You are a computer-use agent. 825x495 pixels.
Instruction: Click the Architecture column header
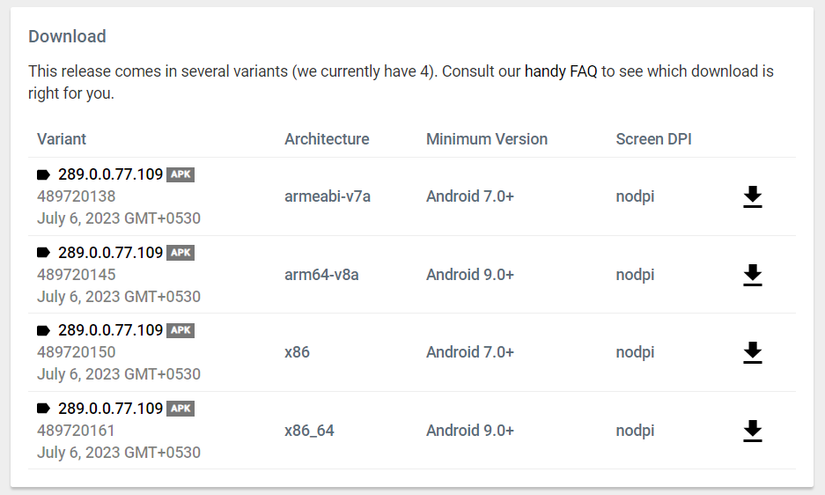(x=327, y=139)
